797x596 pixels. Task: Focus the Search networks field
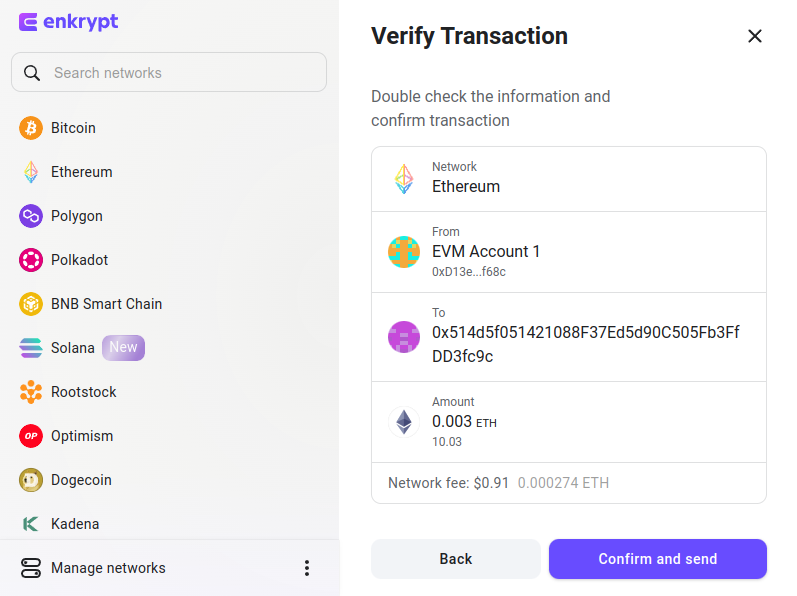tap(169, 72)
